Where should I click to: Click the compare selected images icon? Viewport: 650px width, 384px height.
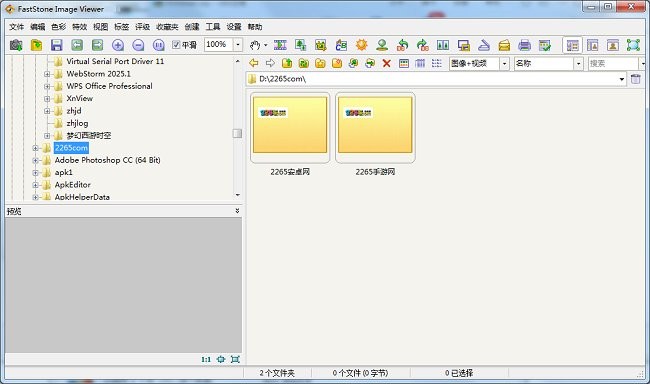(443, 45)
